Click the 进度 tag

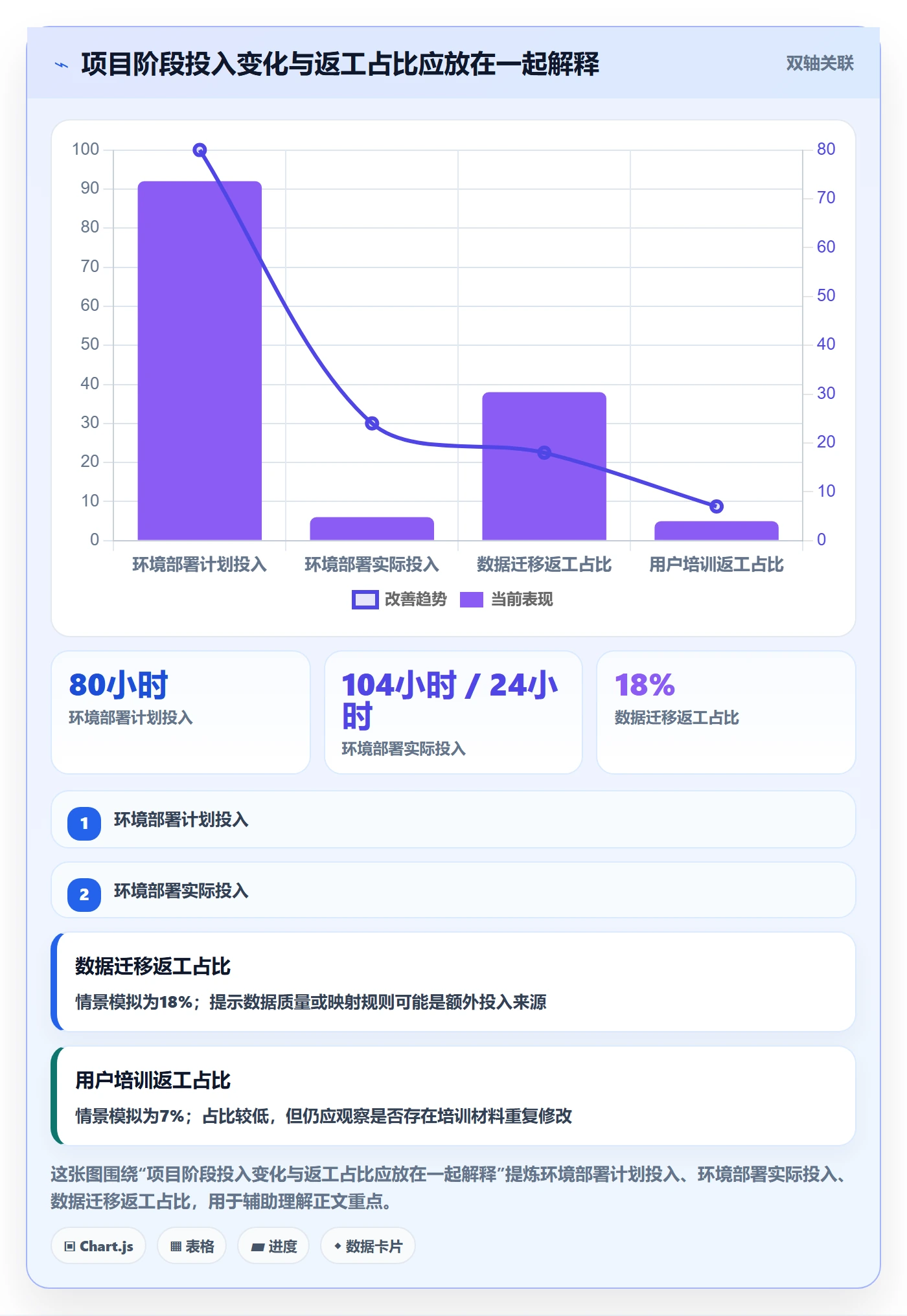click(x=273, y=1246)
